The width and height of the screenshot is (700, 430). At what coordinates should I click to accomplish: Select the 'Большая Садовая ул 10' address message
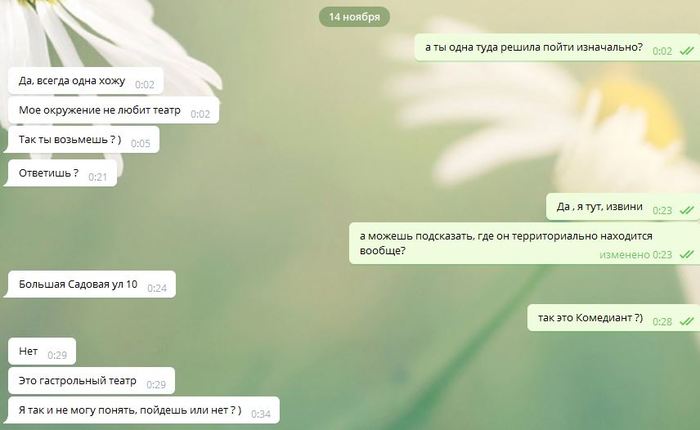coord(90,284)
